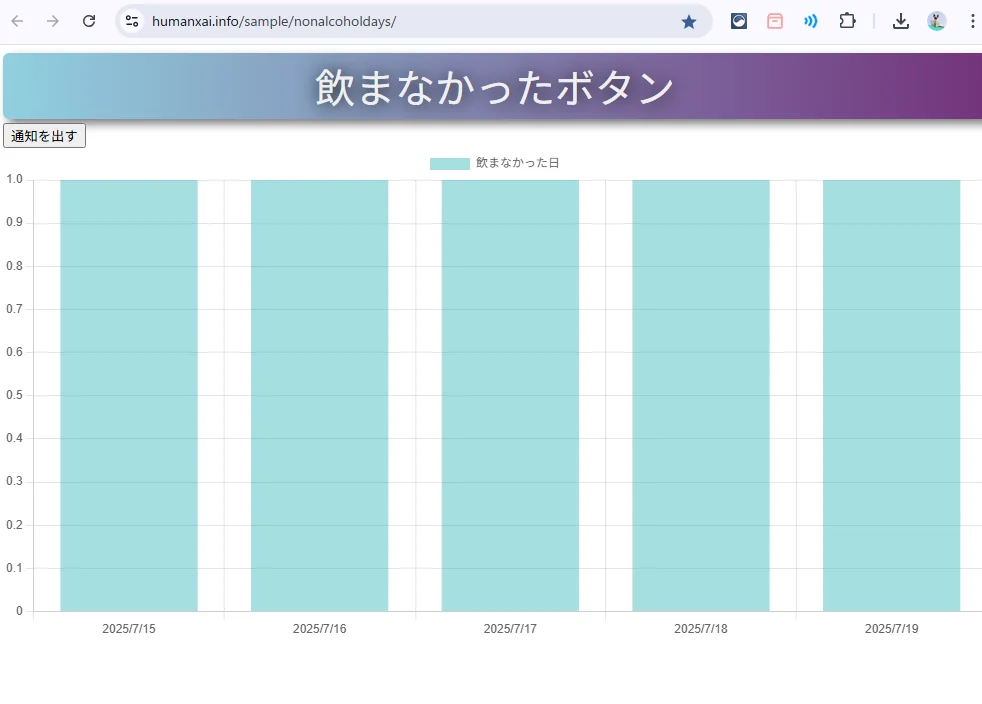Open the dark blue square extension icon
The width and height of the screenshot is (982, 704).
[739, 21]
